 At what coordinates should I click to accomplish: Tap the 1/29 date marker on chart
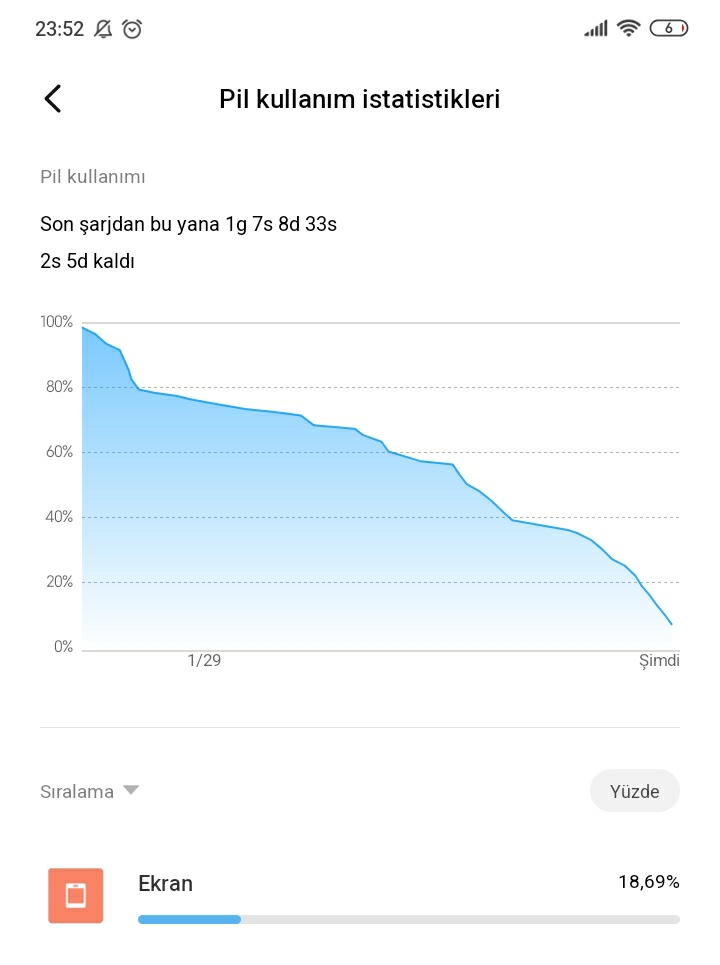204,660
